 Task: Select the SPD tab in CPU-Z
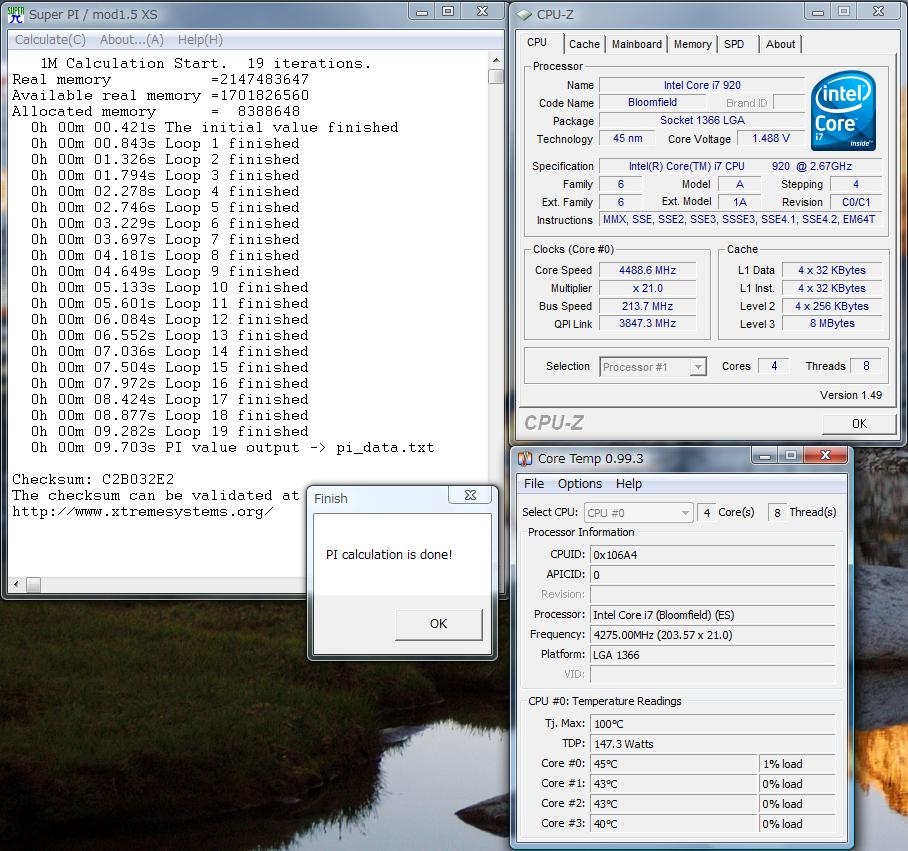tap(734, 44)
